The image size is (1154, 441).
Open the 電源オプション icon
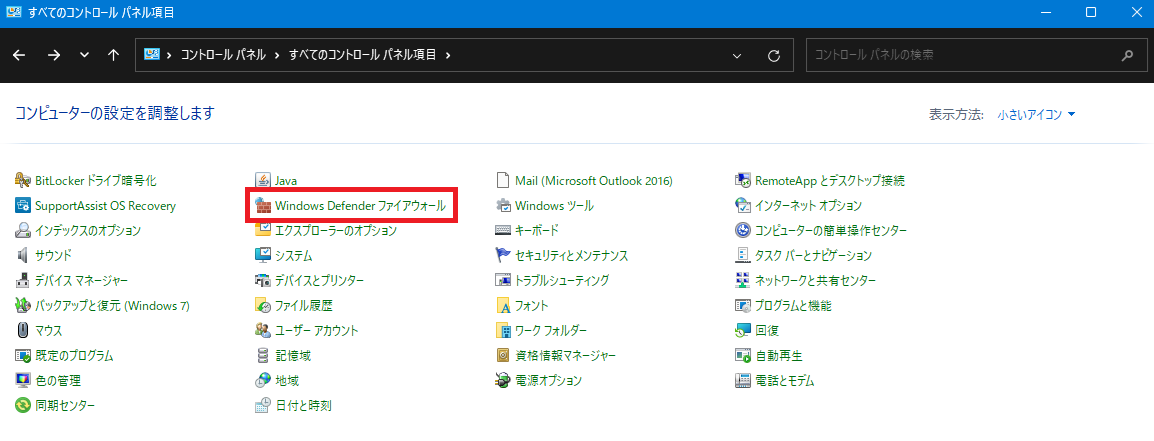(x=503, y=381)
